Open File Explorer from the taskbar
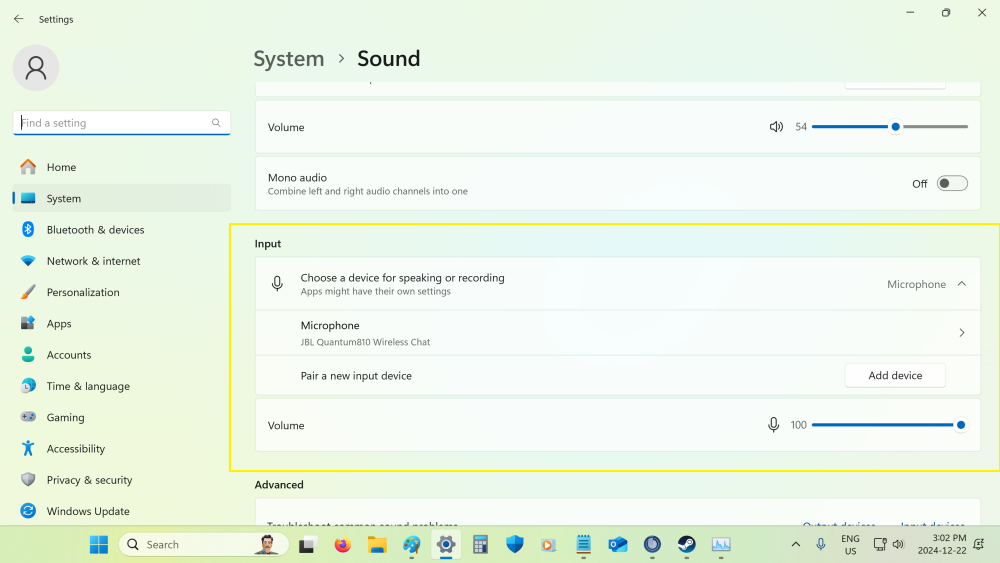 pos(377,545)
